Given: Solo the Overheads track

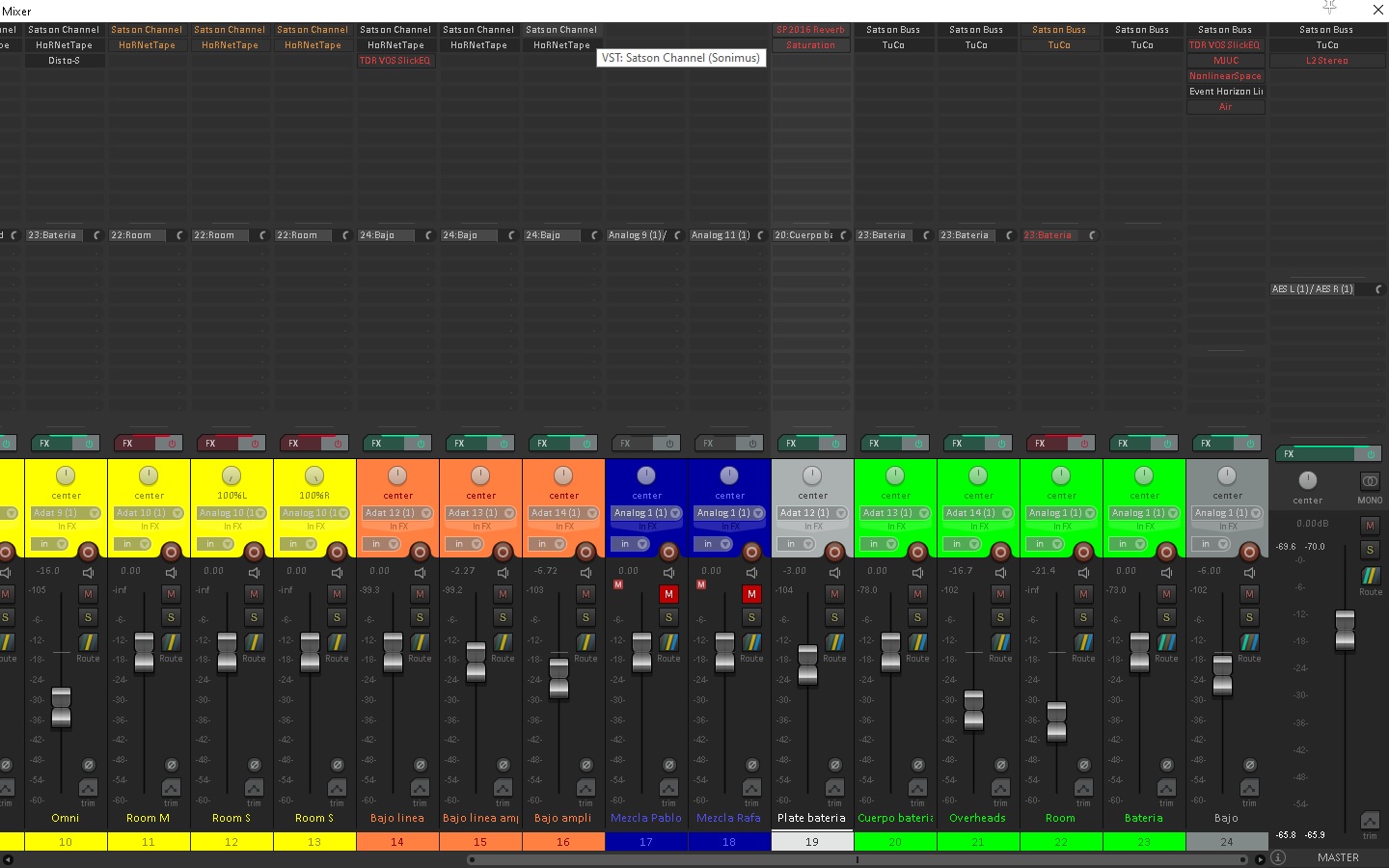Looking at the screenshot, I should coord(1000,617).
